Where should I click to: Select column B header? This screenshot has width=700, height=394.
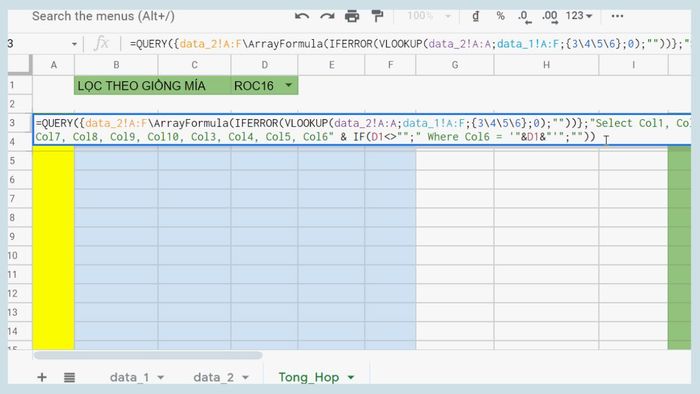(116, 65)
